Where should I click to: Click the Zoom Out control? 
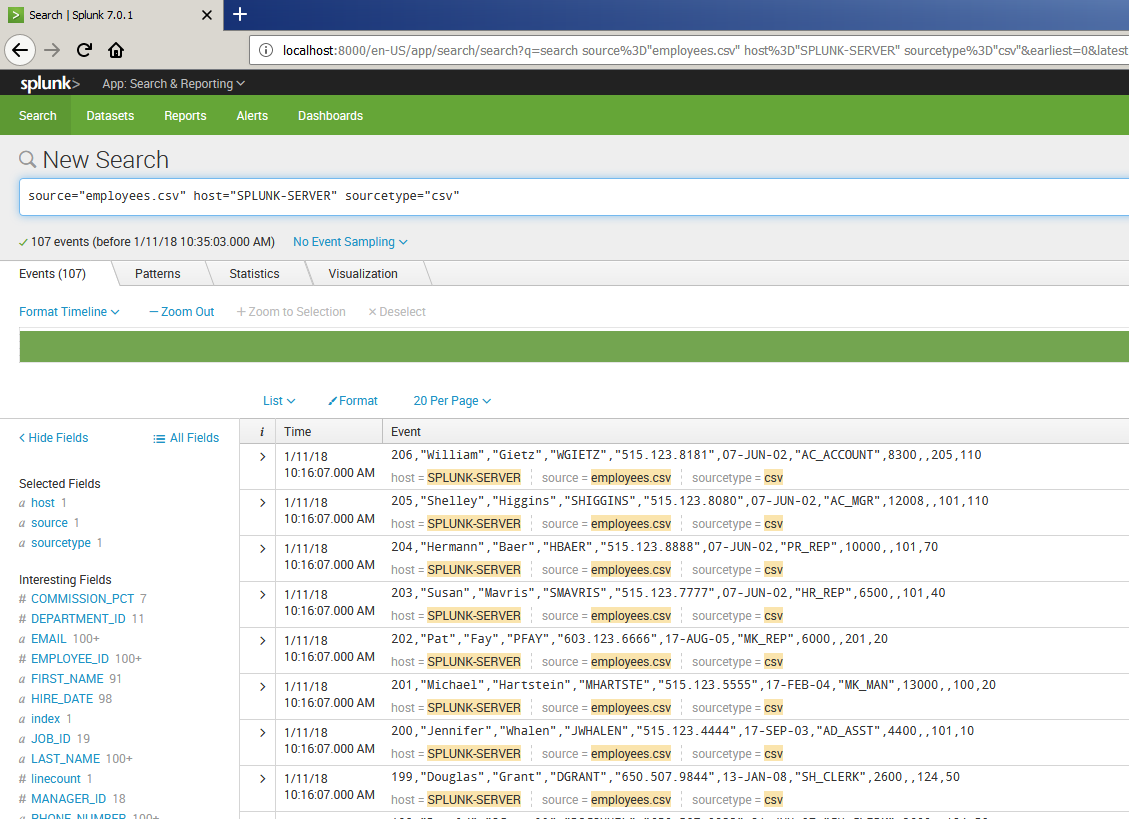pyautogui.click(x=180, y=311)
